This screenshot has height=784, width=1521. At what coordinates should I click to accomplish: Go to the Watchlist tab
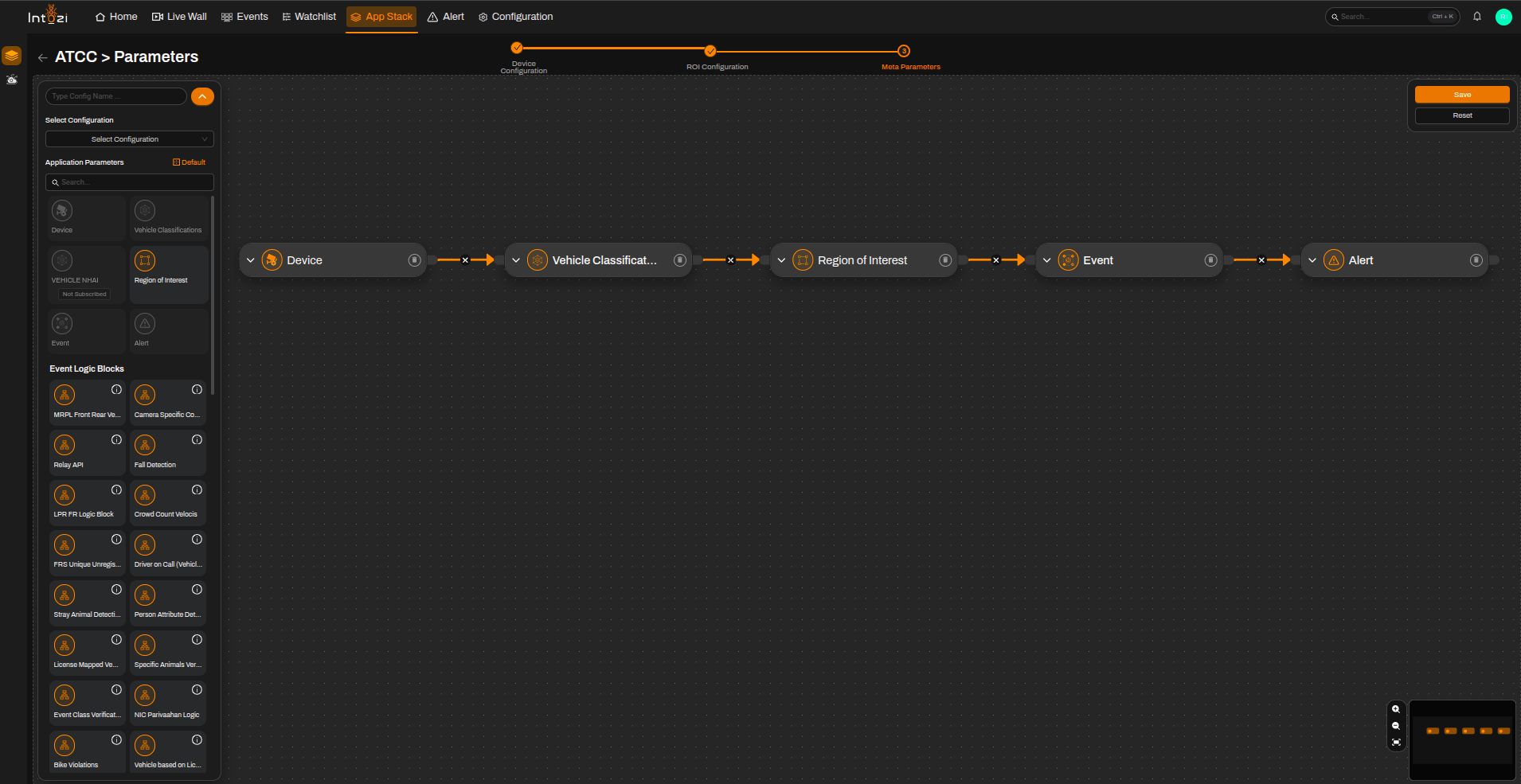(309, 17)
